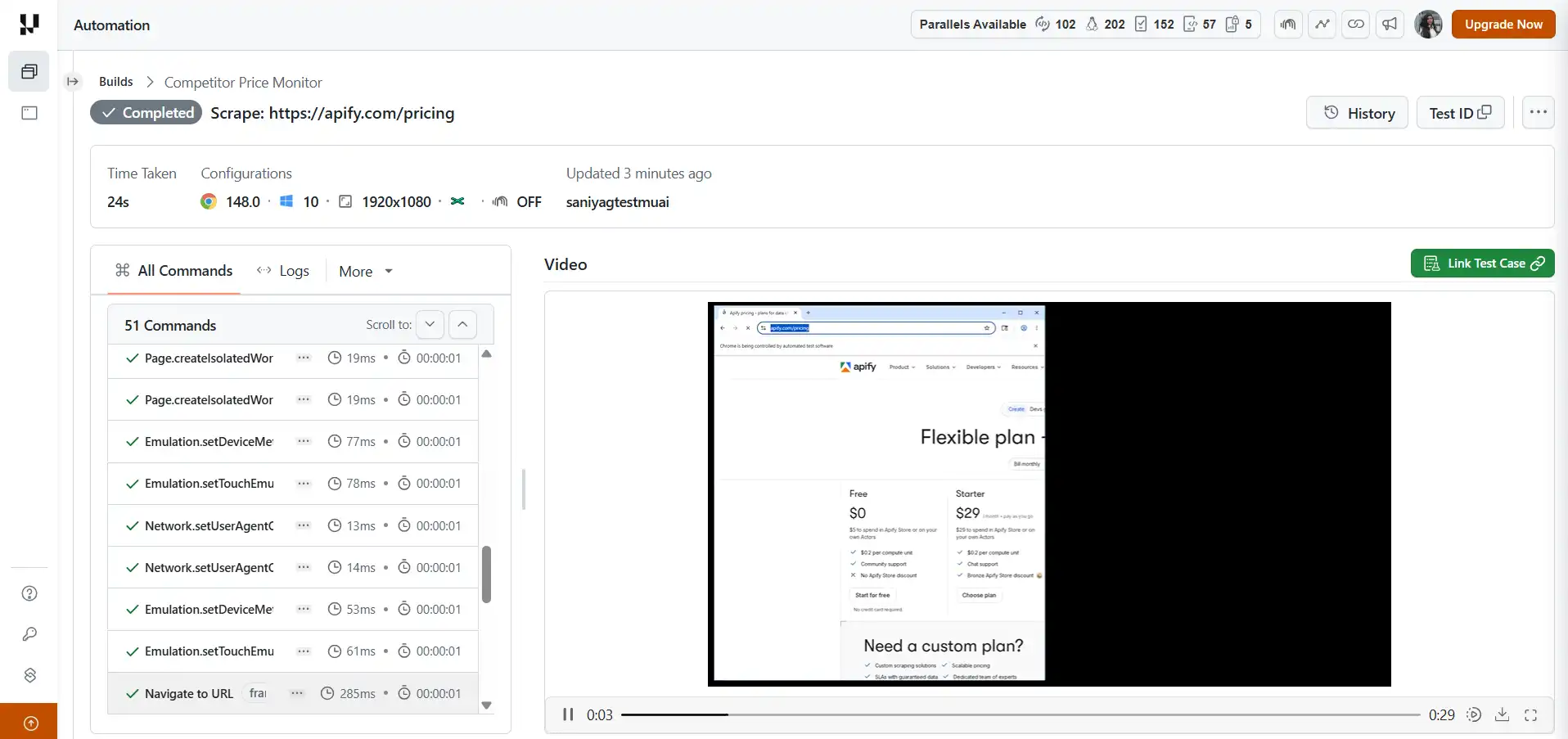
Task: Click the username saniyagtestmuai
Action: 617,202
